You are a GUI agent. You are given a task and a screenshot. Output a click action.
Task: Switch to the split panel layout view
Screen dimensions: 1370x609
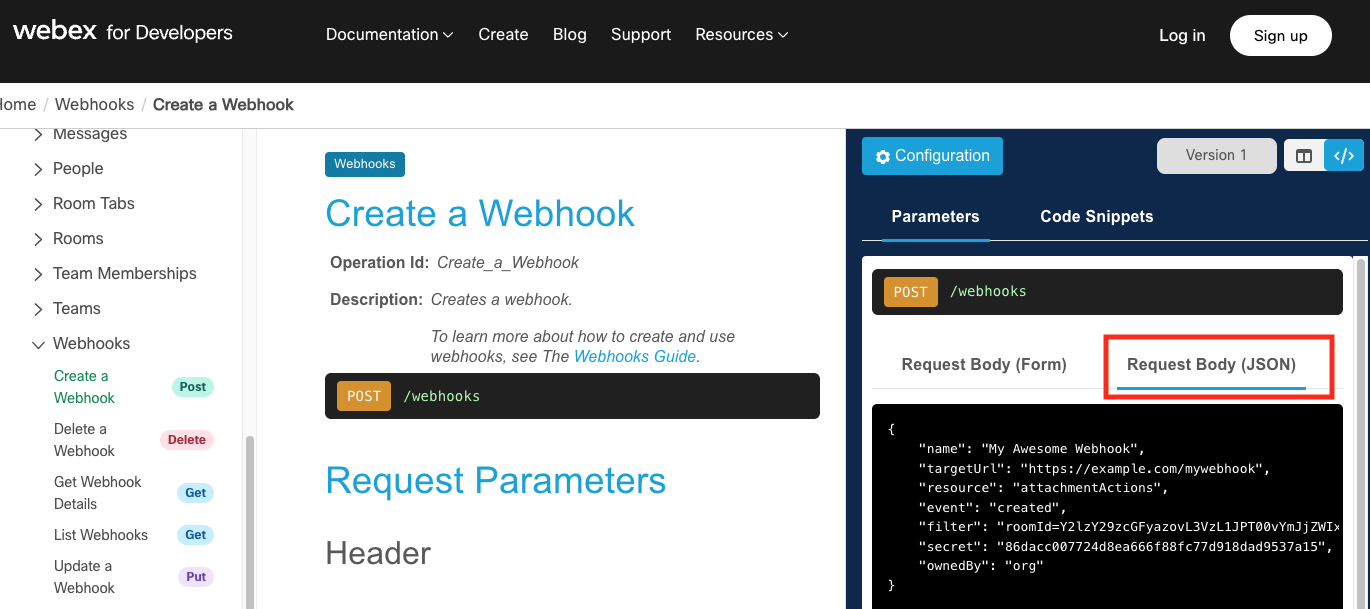[1304, 156]
